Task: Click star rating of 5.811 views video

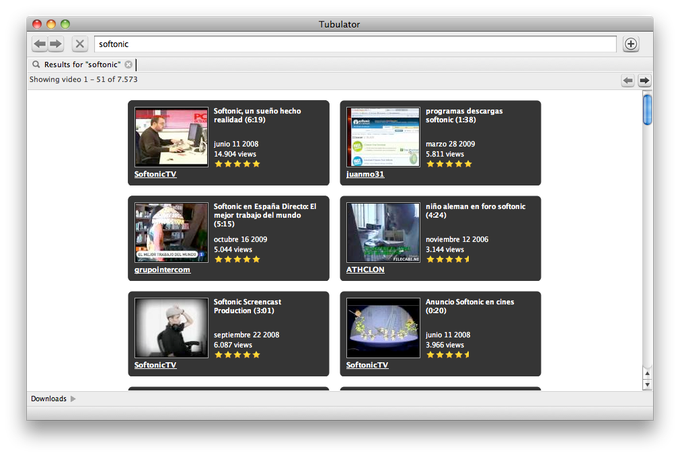Action: coord(449,164)
